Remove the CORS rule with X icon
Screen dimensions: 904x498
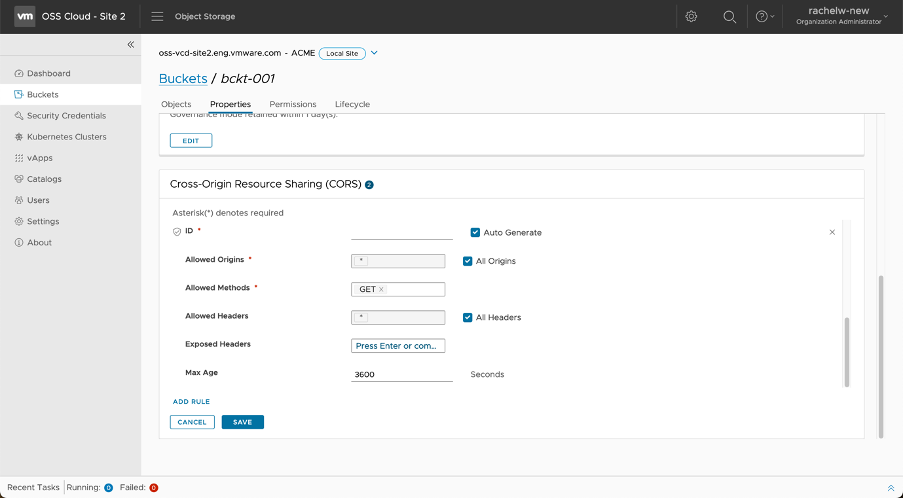pos(832,232)
